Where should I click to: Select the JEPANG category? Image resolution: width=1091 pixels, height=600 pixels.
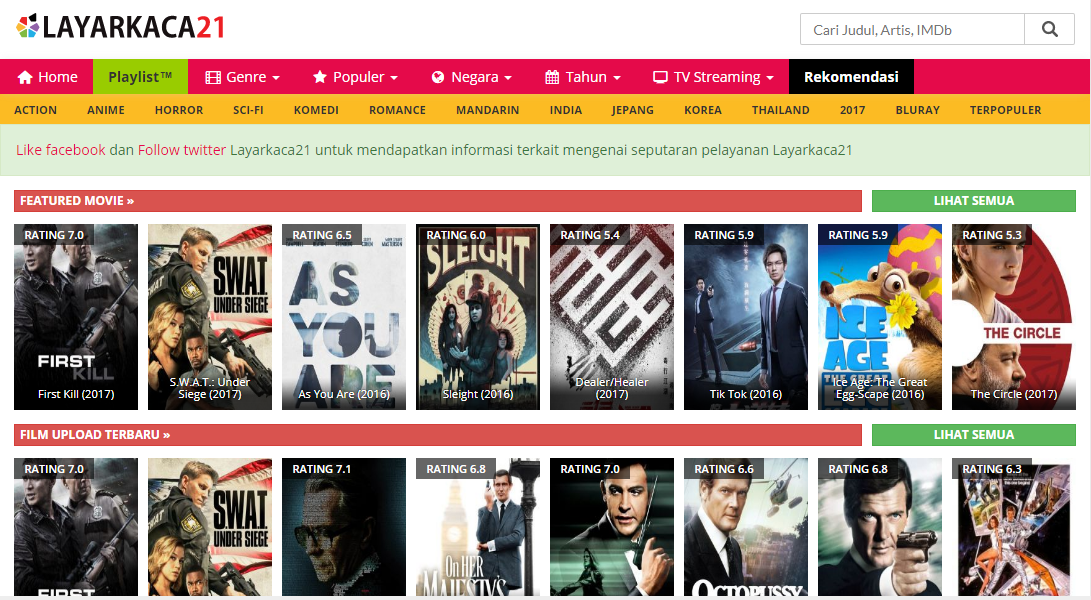point(632,110)
